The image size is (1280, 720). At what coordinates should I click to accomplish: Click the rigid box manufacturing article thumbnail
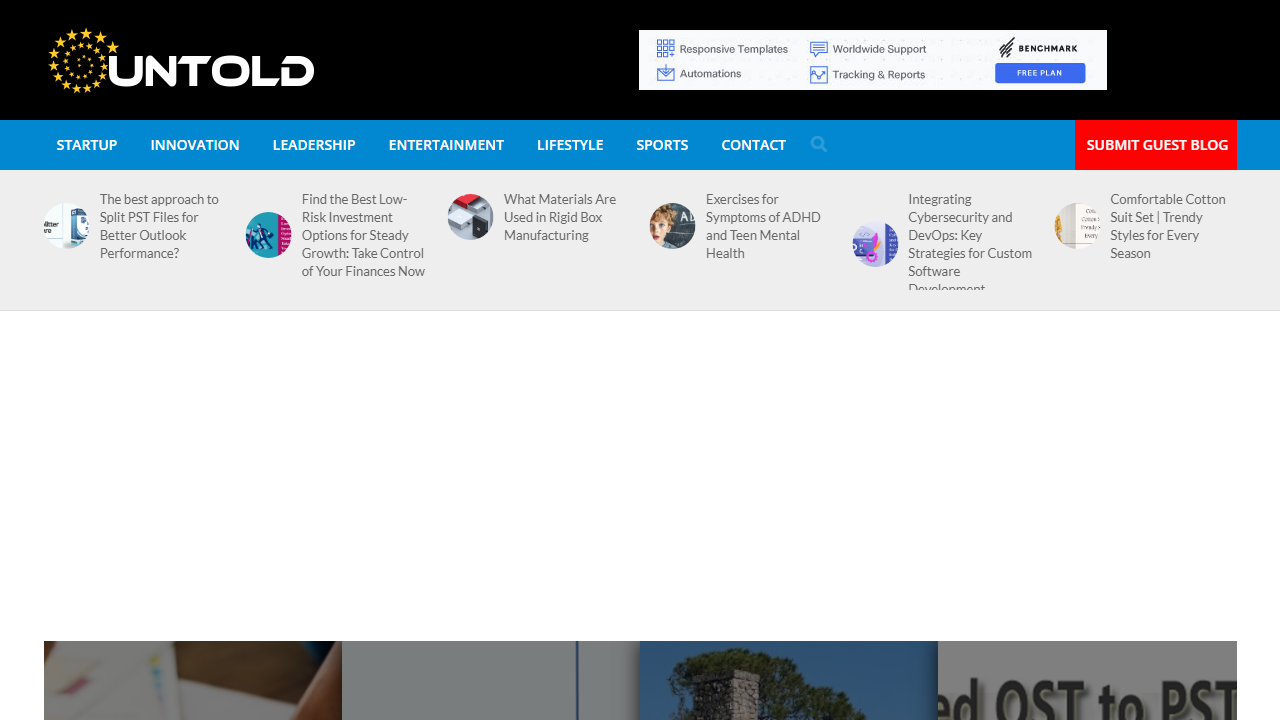[470, 217]
